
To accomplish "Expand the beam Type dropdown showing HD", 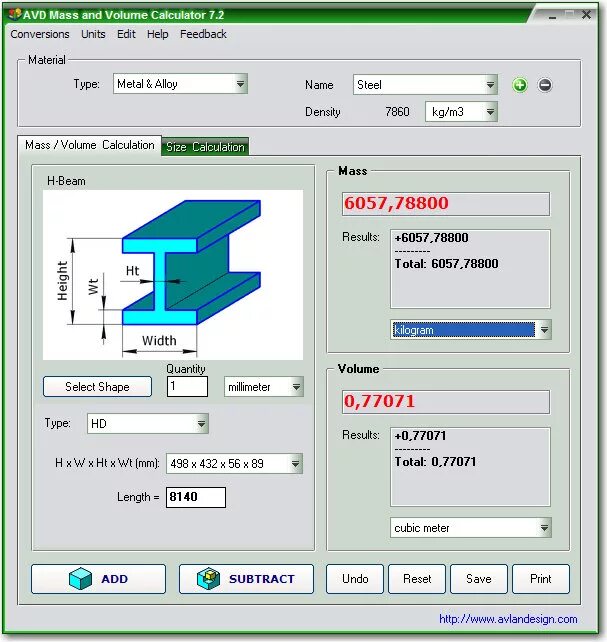I will (x=148, y=423).
